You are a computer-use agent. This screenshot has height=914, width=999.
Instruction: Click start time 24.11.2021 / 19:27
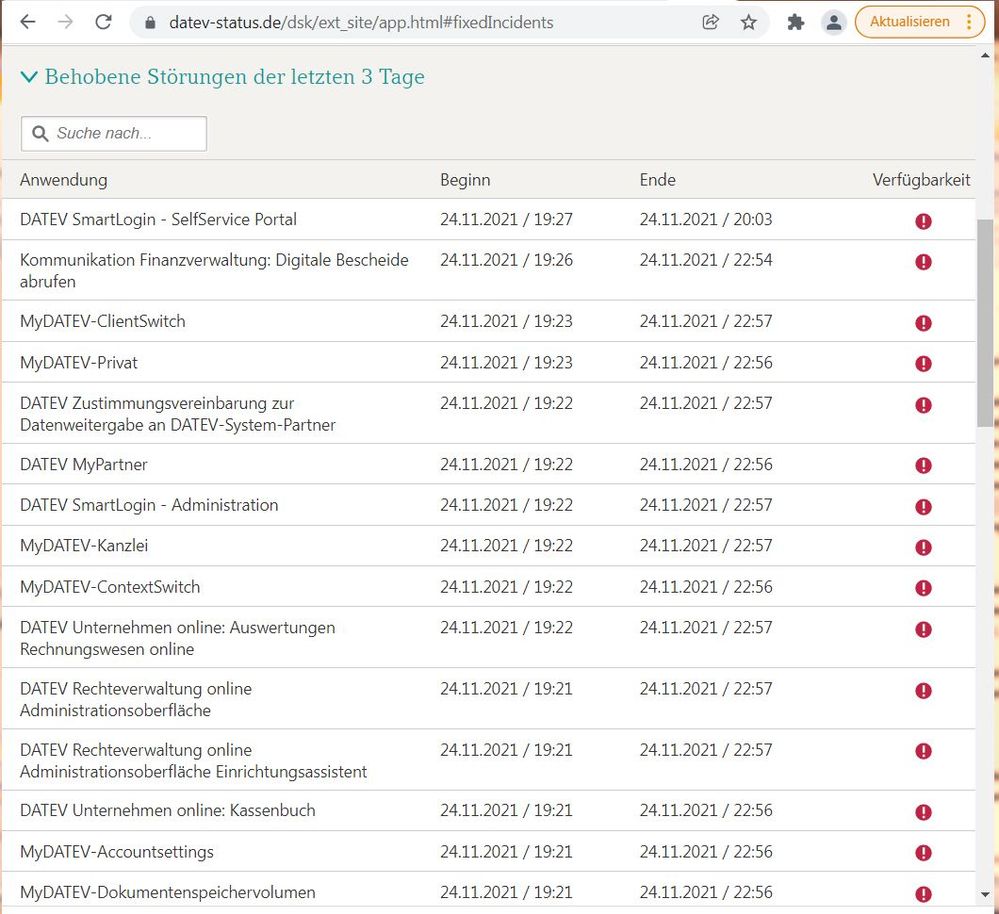pos(507,220)
